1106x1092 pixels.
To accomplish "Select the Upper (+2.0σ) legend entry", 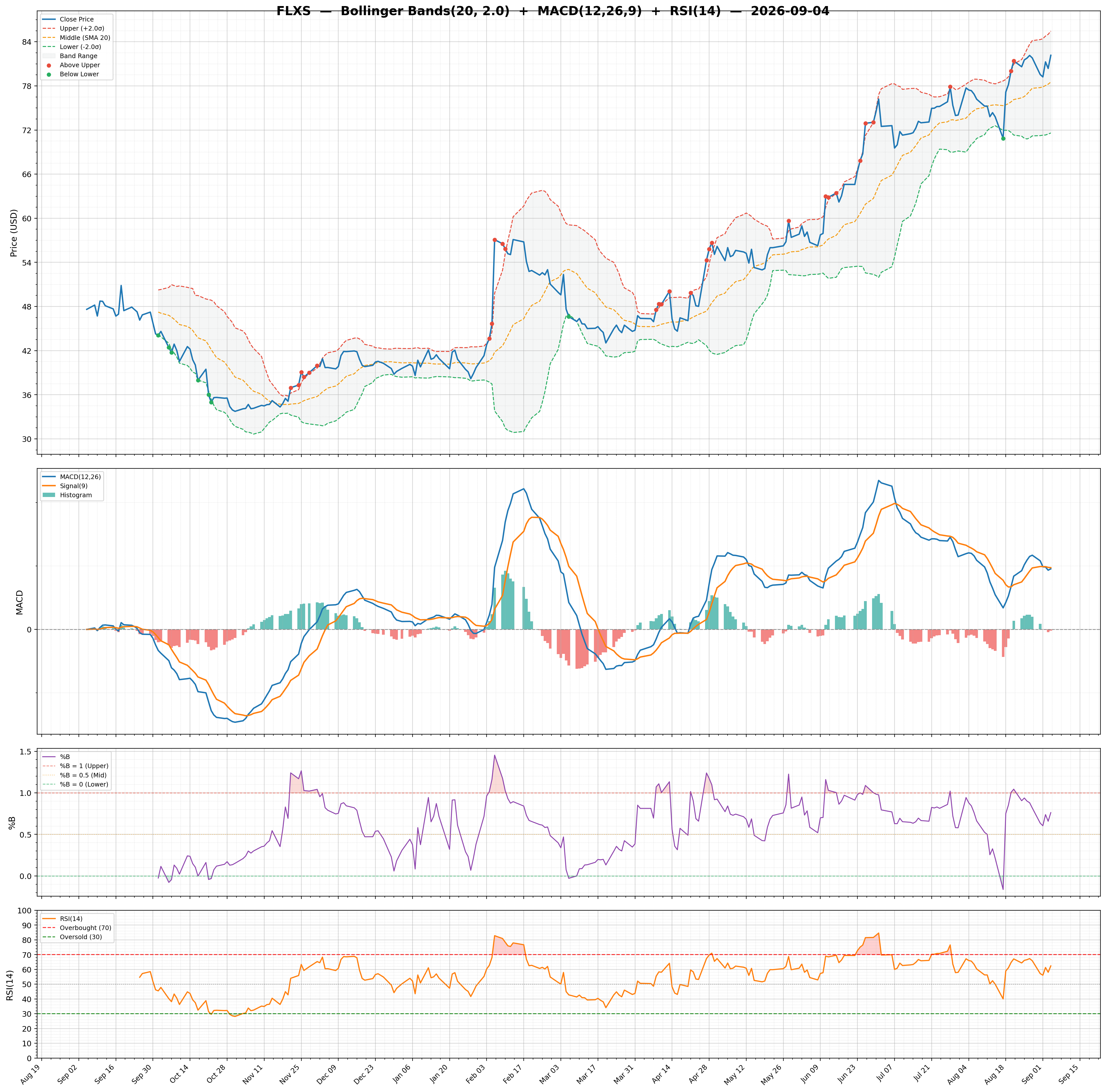I will tap(73, 29).
